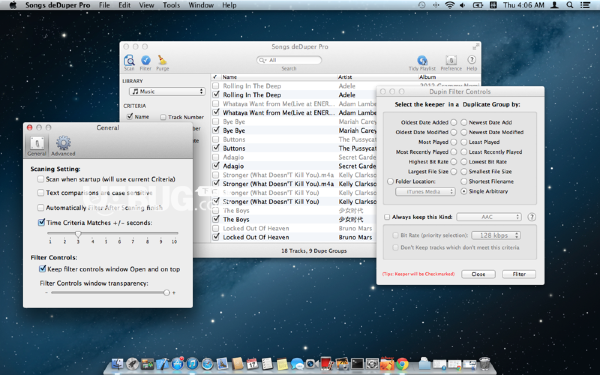Open the Help menu

(229, 5)
